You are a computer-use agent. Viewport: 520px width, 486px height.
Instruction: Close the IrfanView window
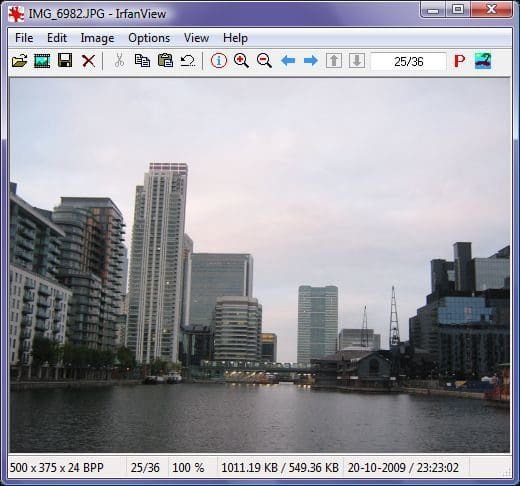tap(491, 9)
